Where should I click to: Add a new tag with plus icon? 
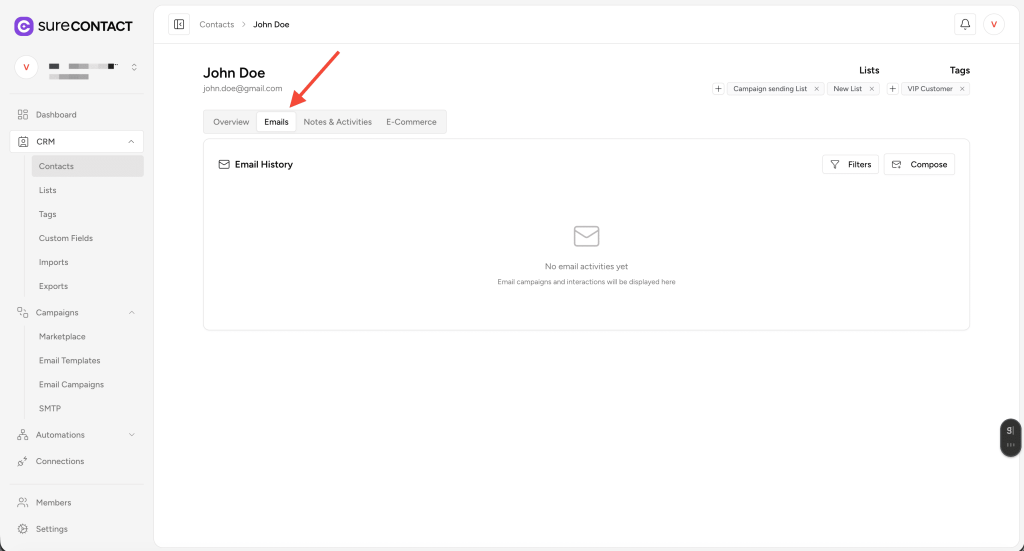pyautogui.click(x=892, y=89)
